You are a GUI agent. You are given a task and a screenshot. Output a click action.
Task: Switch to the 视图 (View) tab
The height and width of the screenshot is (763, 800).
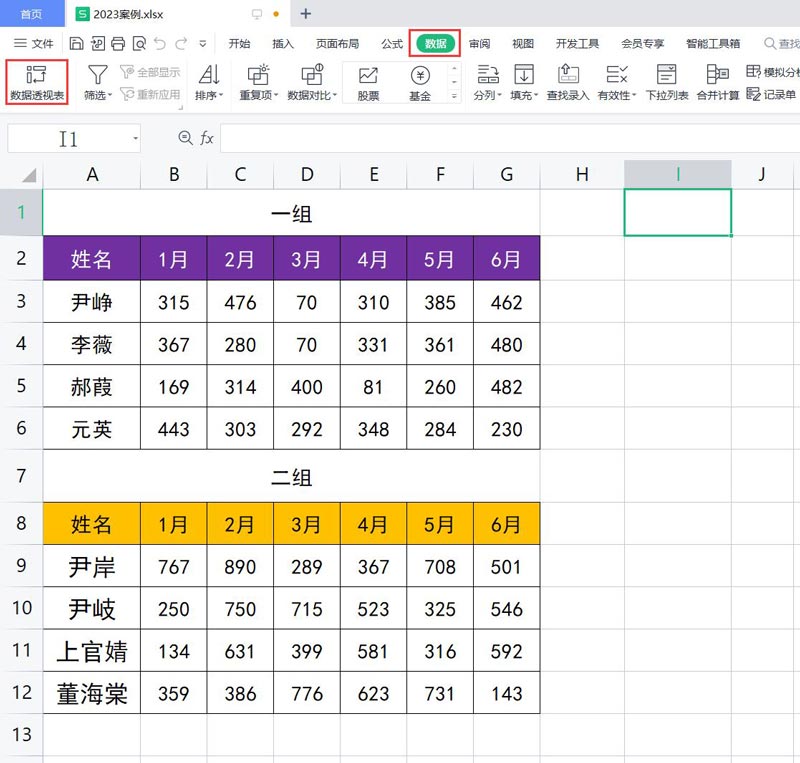point(523,43)
